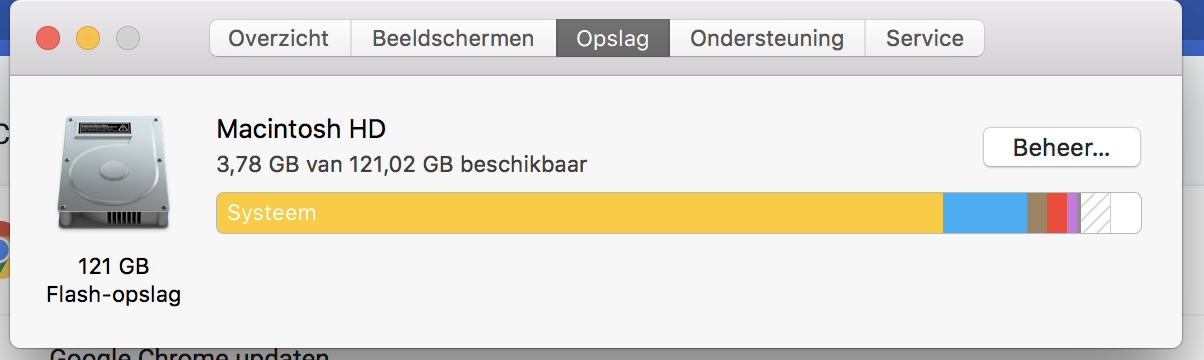Click the white free space segment
Viewport: 1204px width, 360px height.
pyautogui.click(x=1125, y=213)
